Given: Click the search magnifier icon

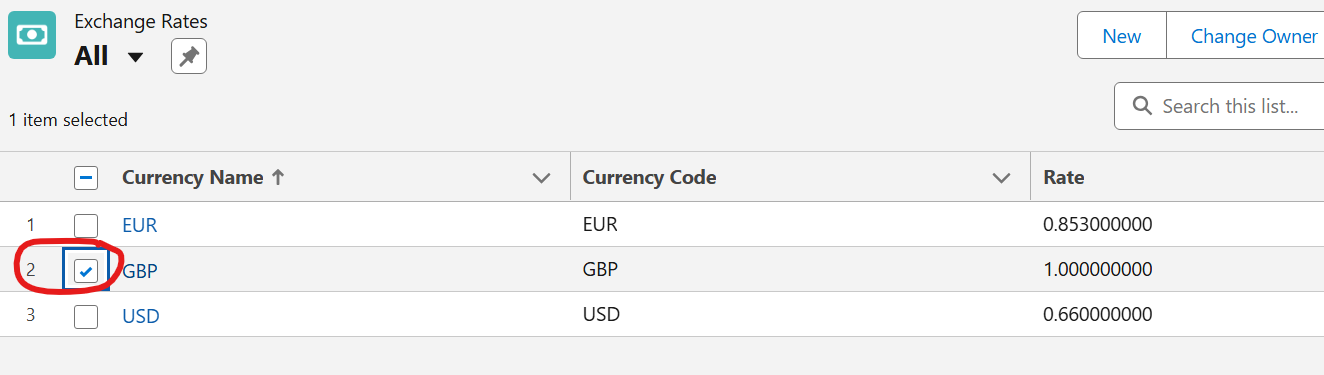Looking at the screenshot, I should pyautogui.click(x=1141, y=106).
